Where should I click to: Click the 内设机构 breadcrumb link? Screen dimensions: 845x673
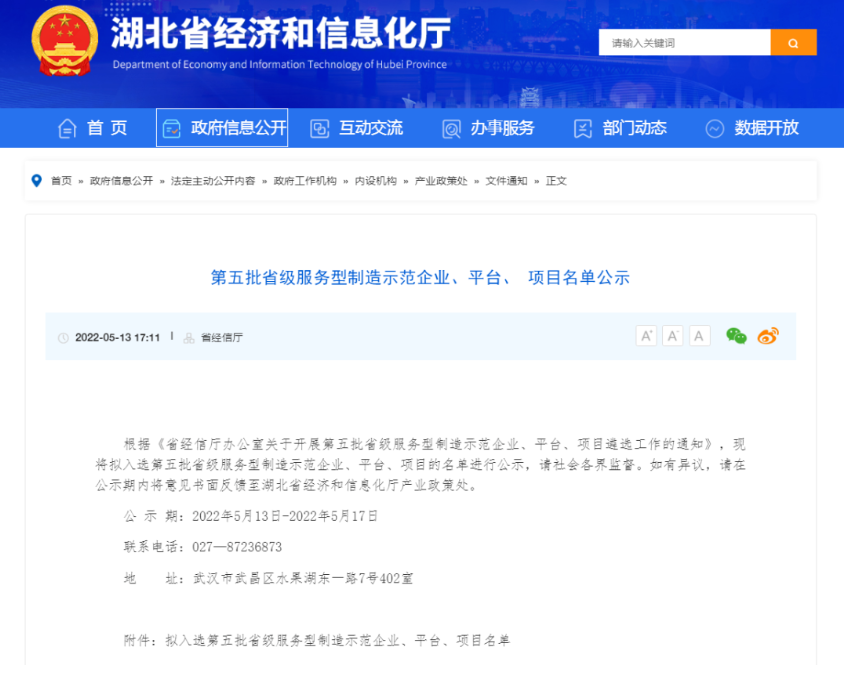[376, 181]
